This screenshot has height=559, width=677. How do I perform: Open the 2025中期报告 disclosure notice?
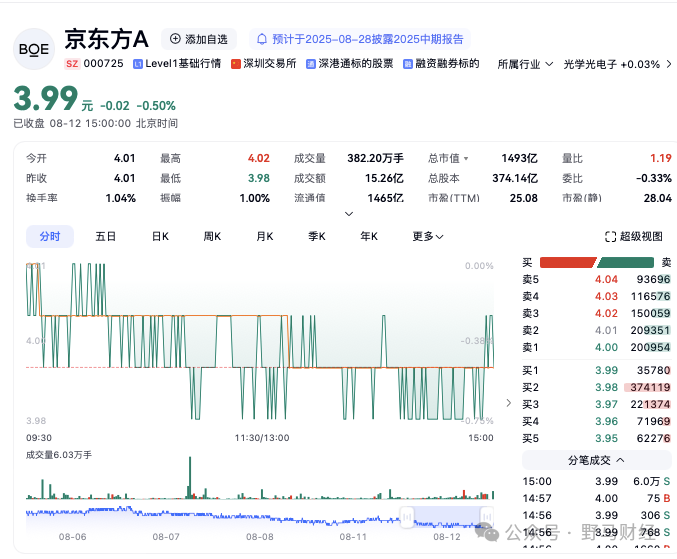[x=360, y=39]
